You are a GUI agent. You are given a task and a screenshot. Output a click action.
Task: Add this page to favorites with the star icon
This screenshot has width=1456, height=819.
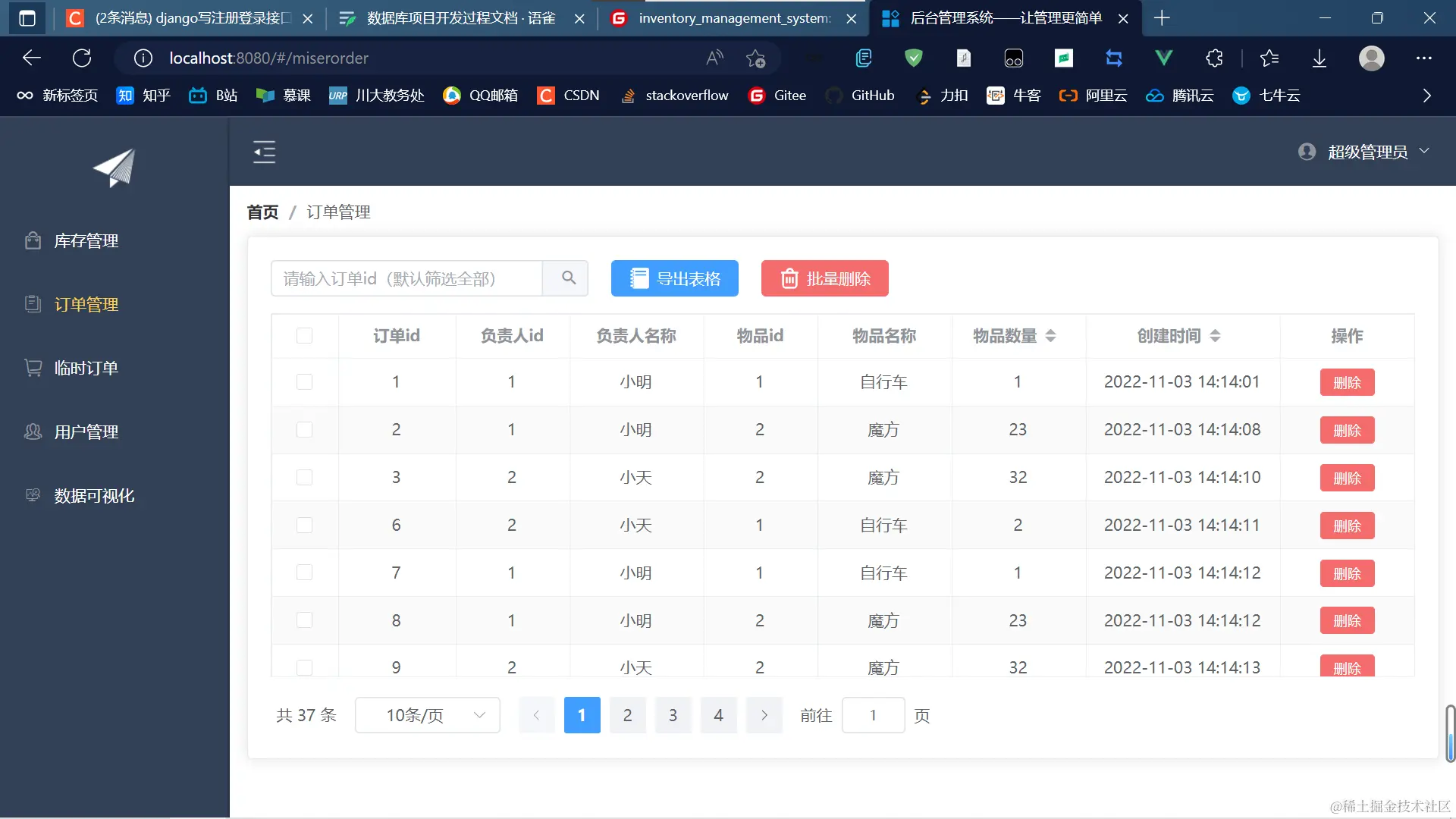pyautogui.click(x=755, y=58)
